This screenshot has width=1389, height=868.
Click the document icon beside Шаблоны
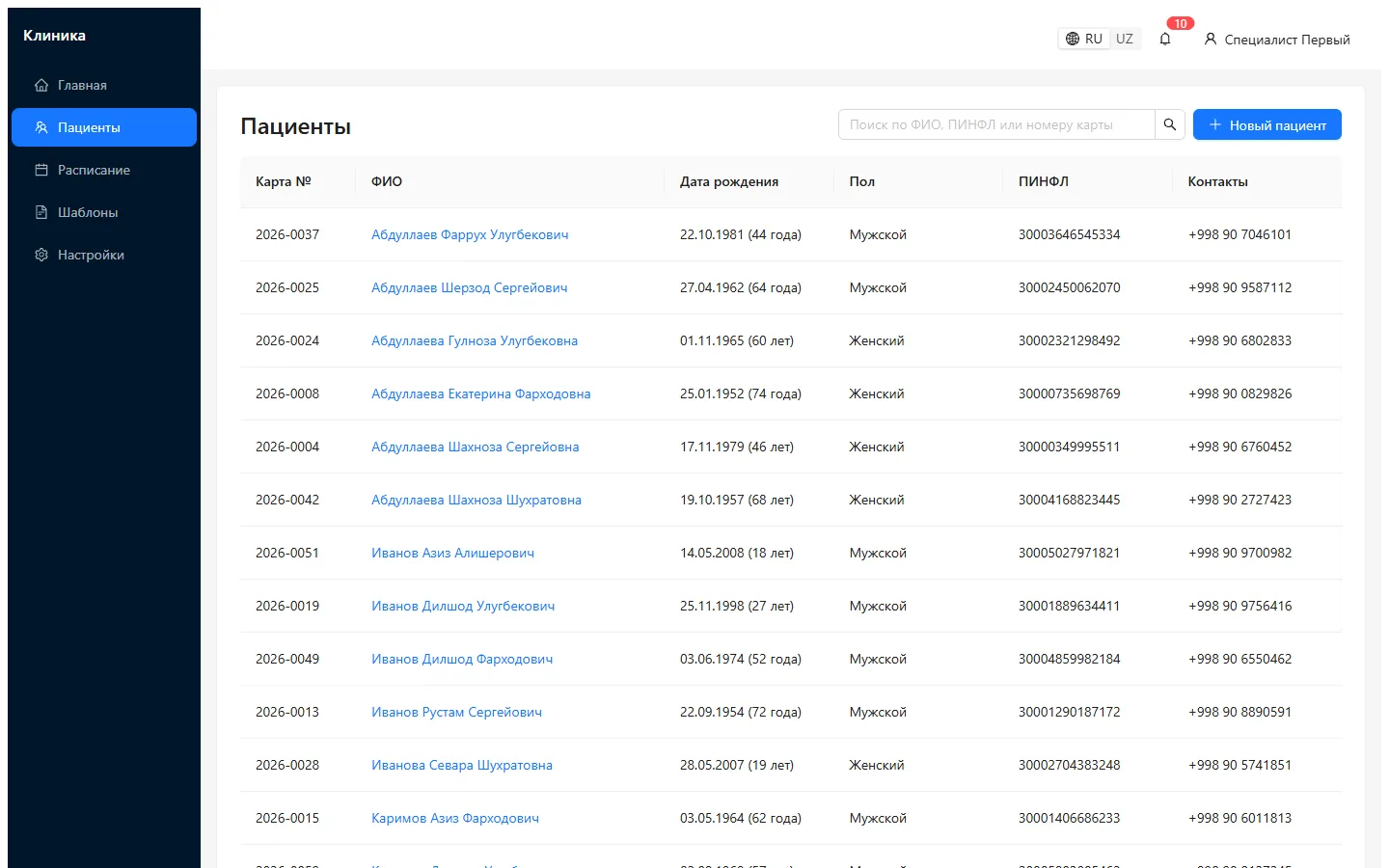click(x=41, y=212)
